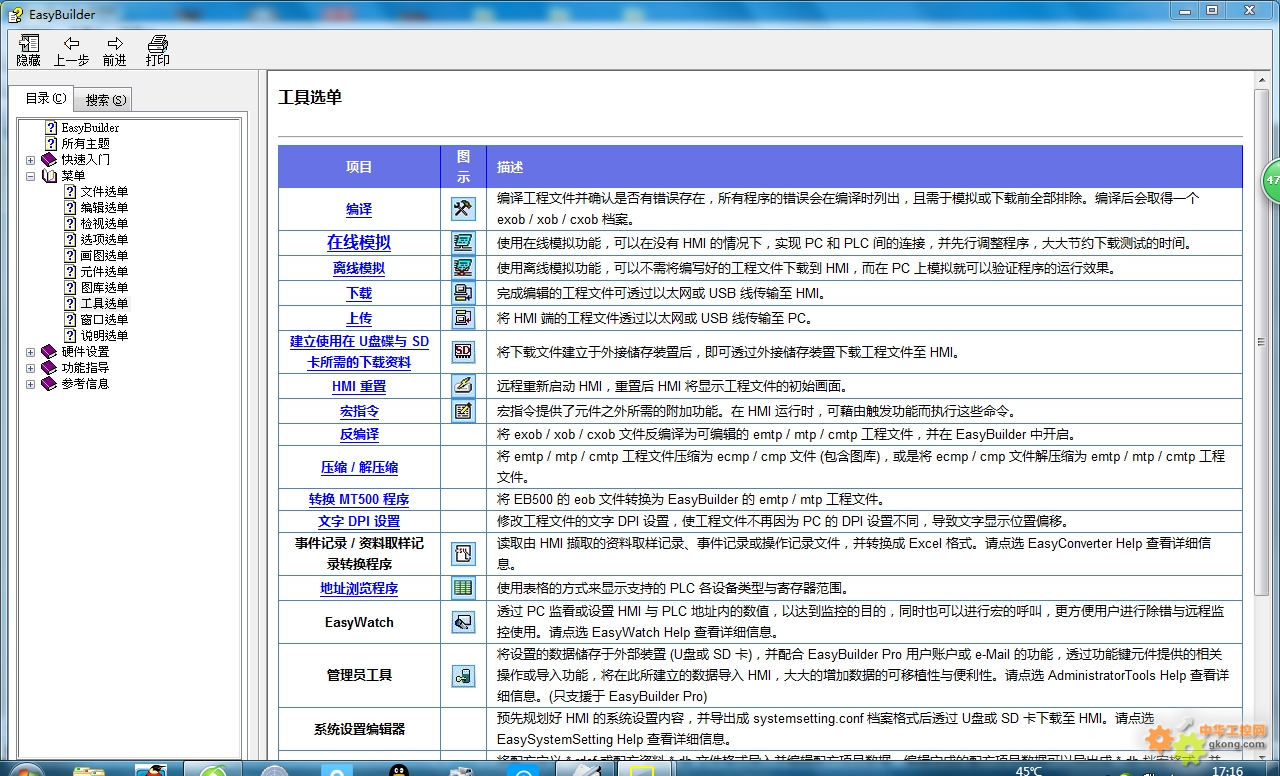This screenshot has width=1280, height=776.
Task: Select 检视选单 in the contents tree
Action: tap(104, 224)
